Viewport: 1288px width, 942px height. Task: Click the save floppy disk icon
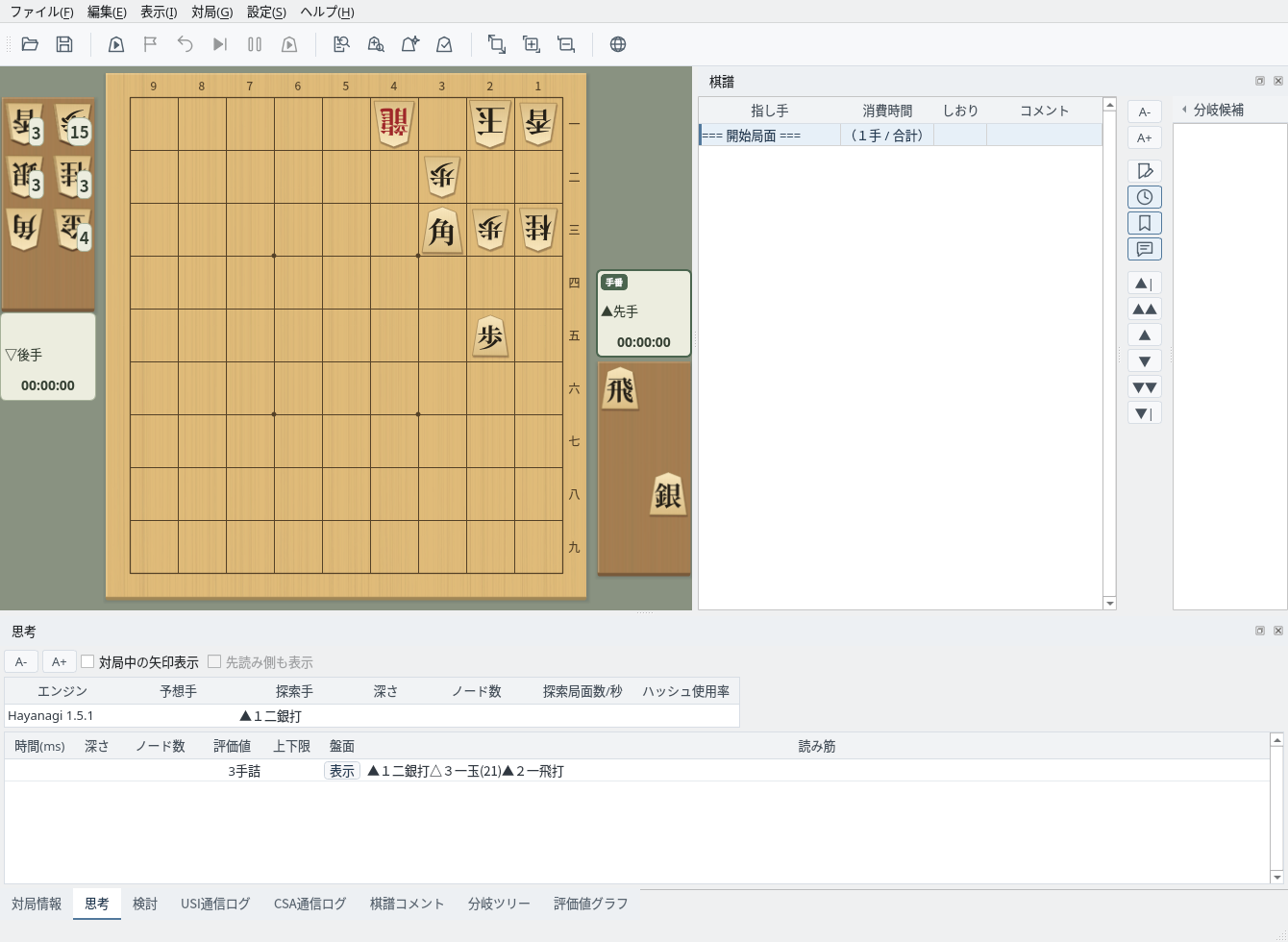tap(64, 44)
